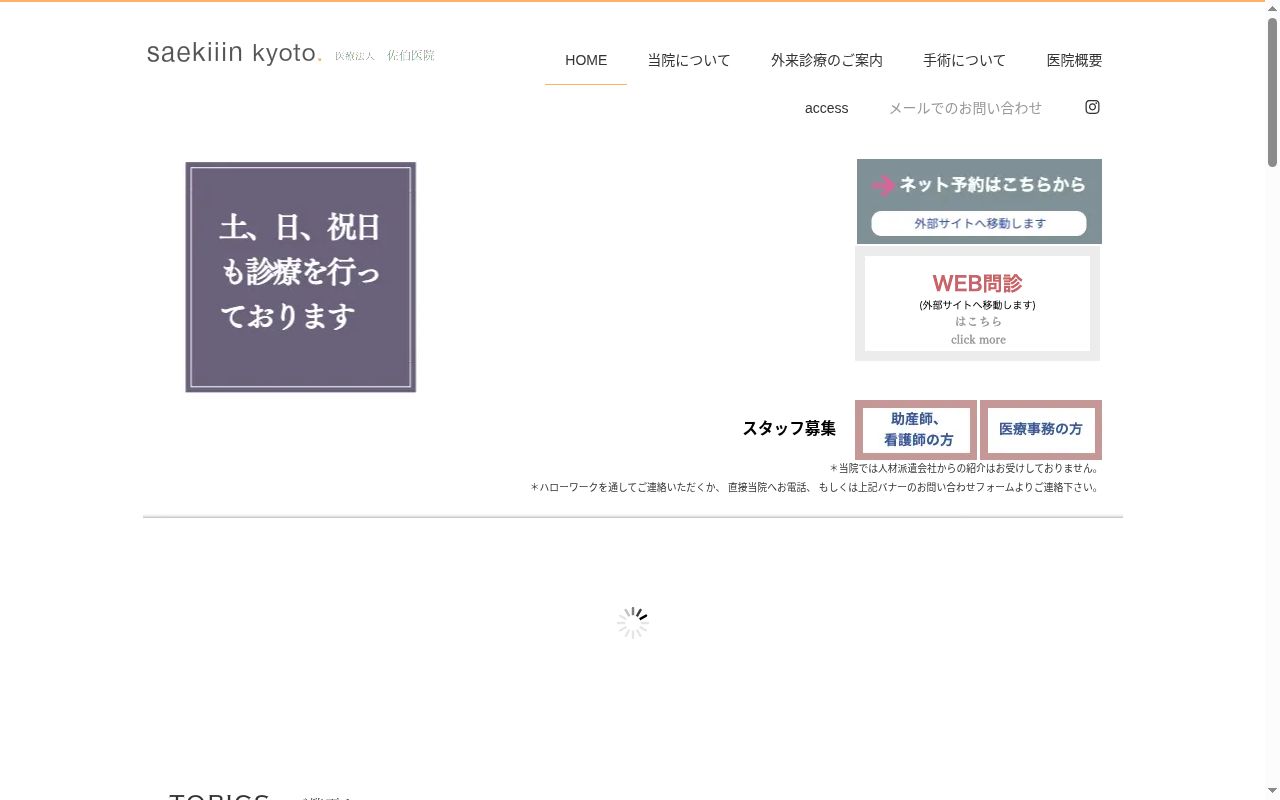Click the 医療法人 佐伯医院 subtitle text

(385, 56)
